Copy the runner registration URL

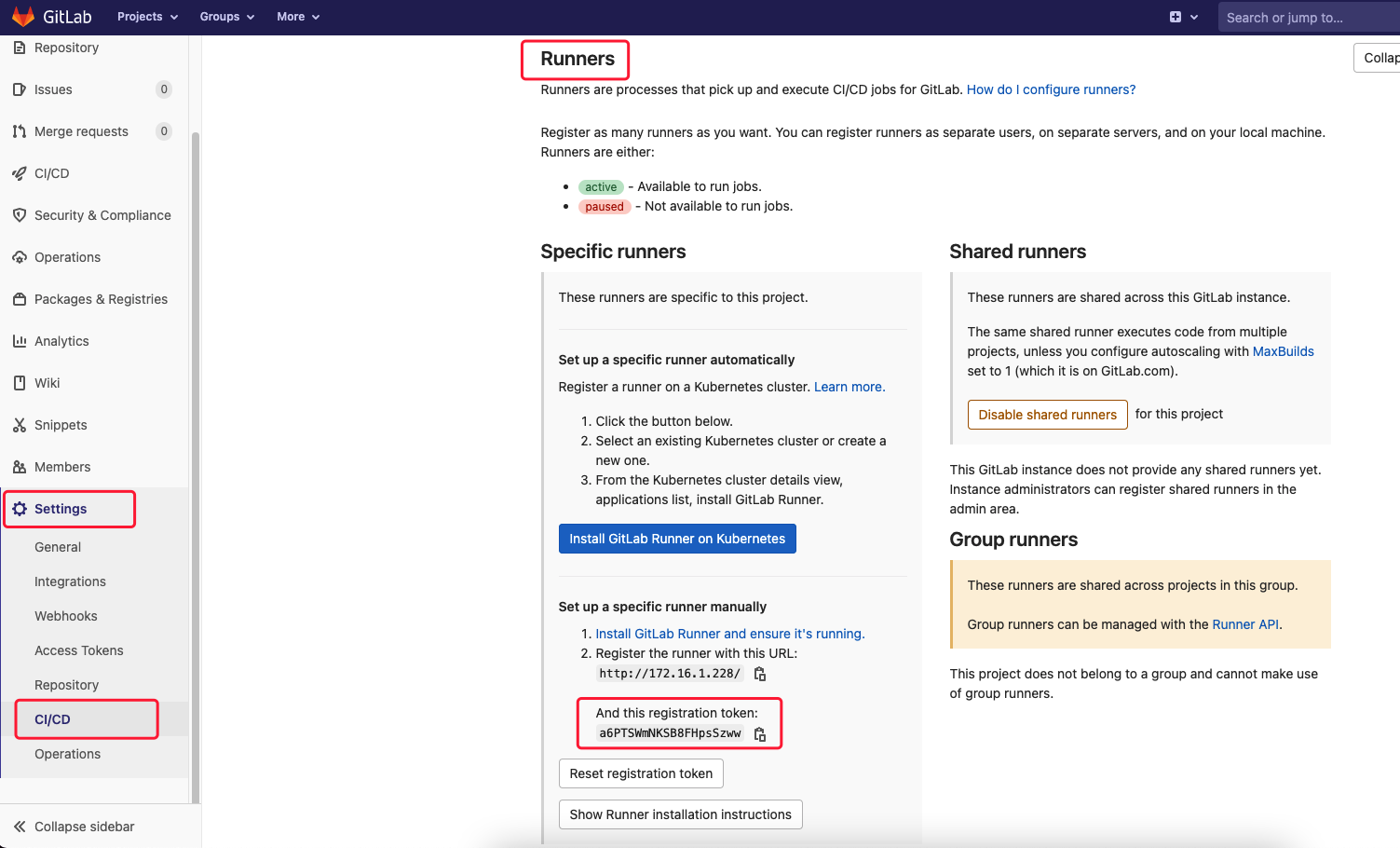[760, 674]
